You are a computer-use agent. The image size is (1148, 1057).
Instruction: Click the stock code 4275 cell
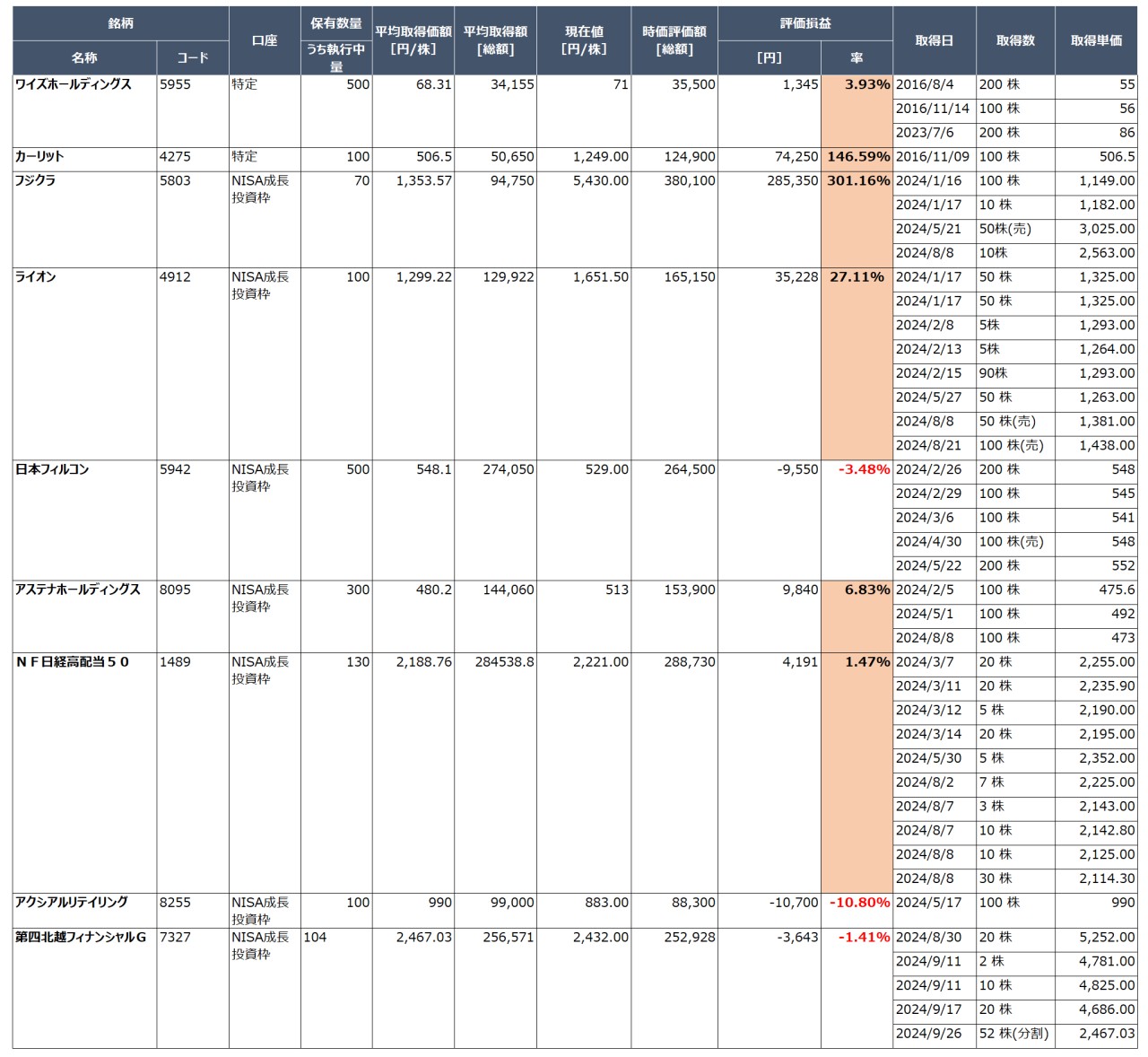click(x=176, y=157)
